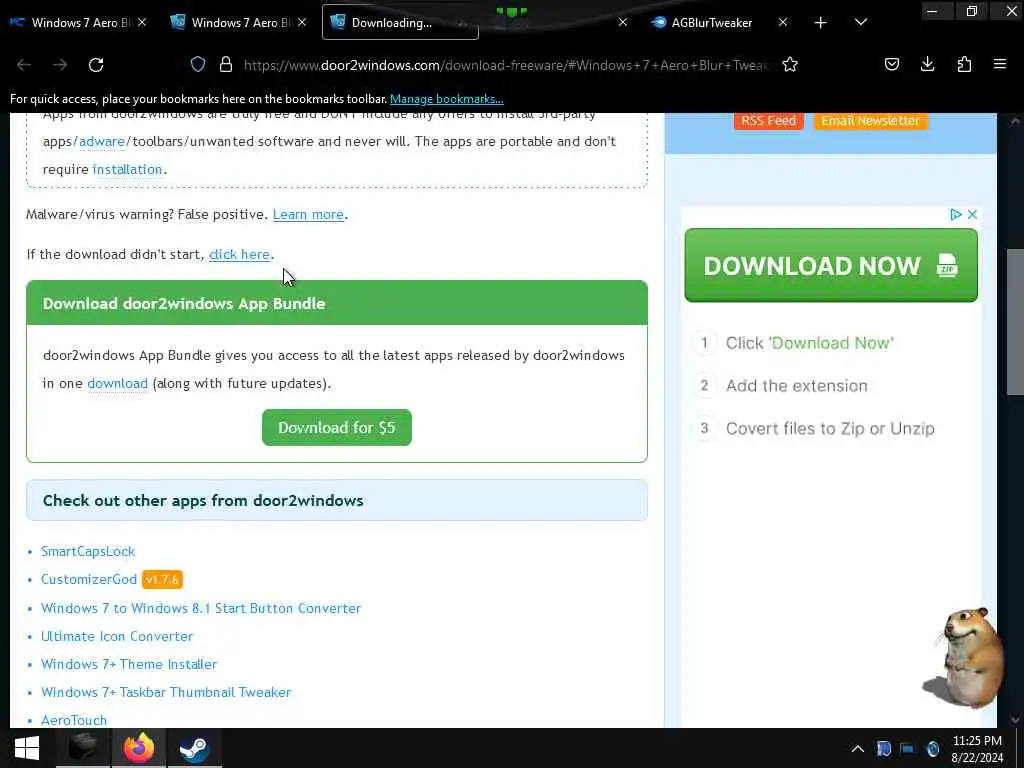1024x768 pixels.
Task: Click the blue shield tray icon
Action: [884, 749]
